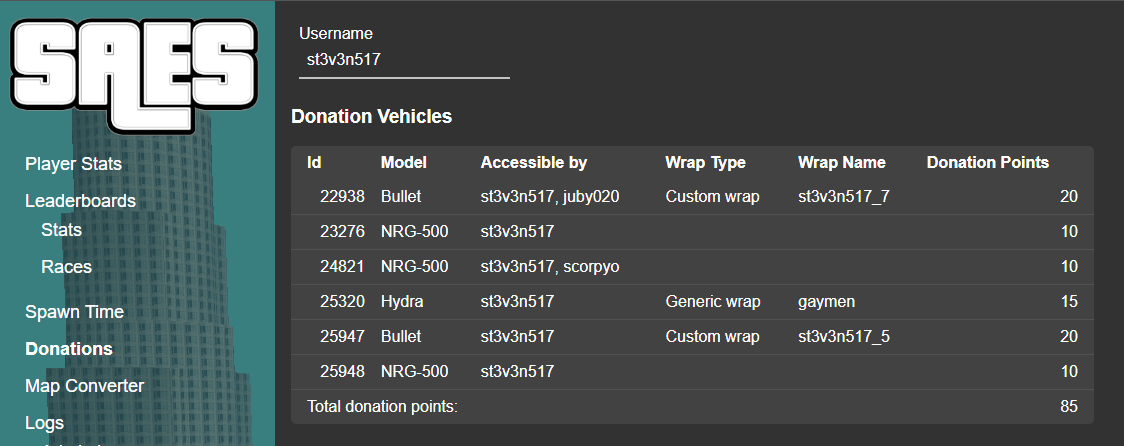The height and width of the screenshot is (446, 1124).
Task: Open the Races leaderboard
Action: (66, 267)
